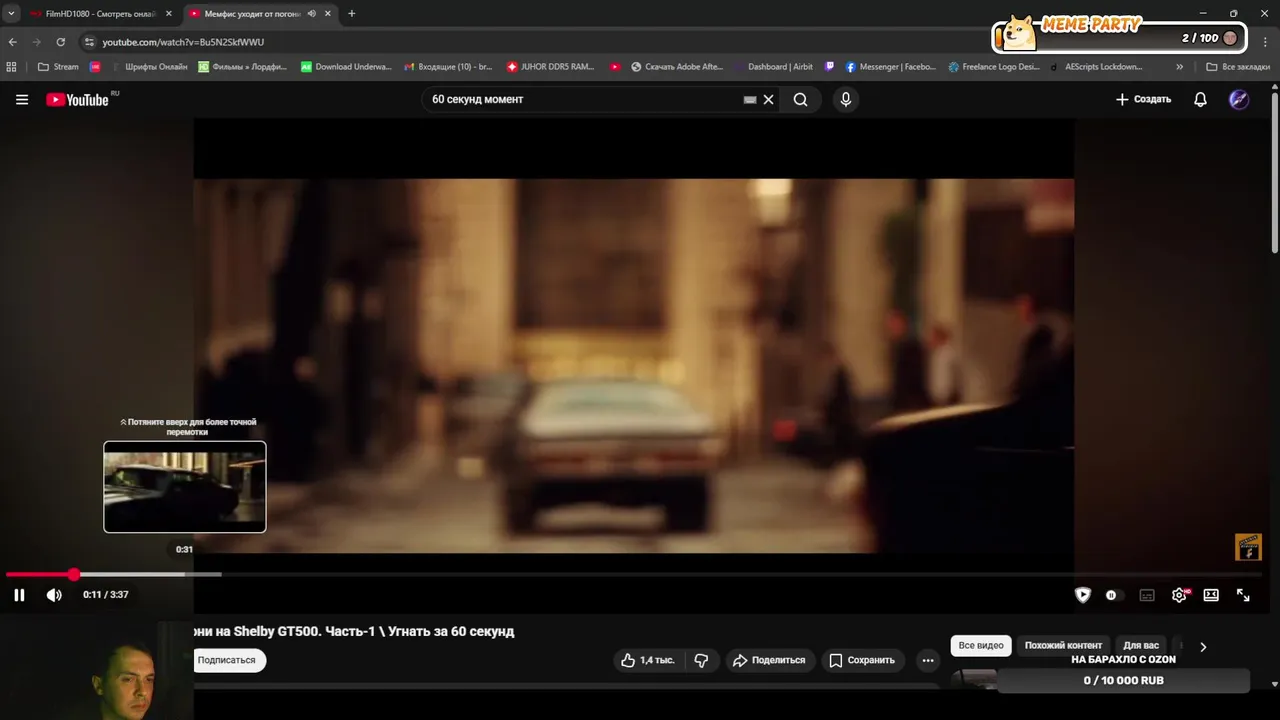
Task: Reload the current page
Action: point(61,42)
